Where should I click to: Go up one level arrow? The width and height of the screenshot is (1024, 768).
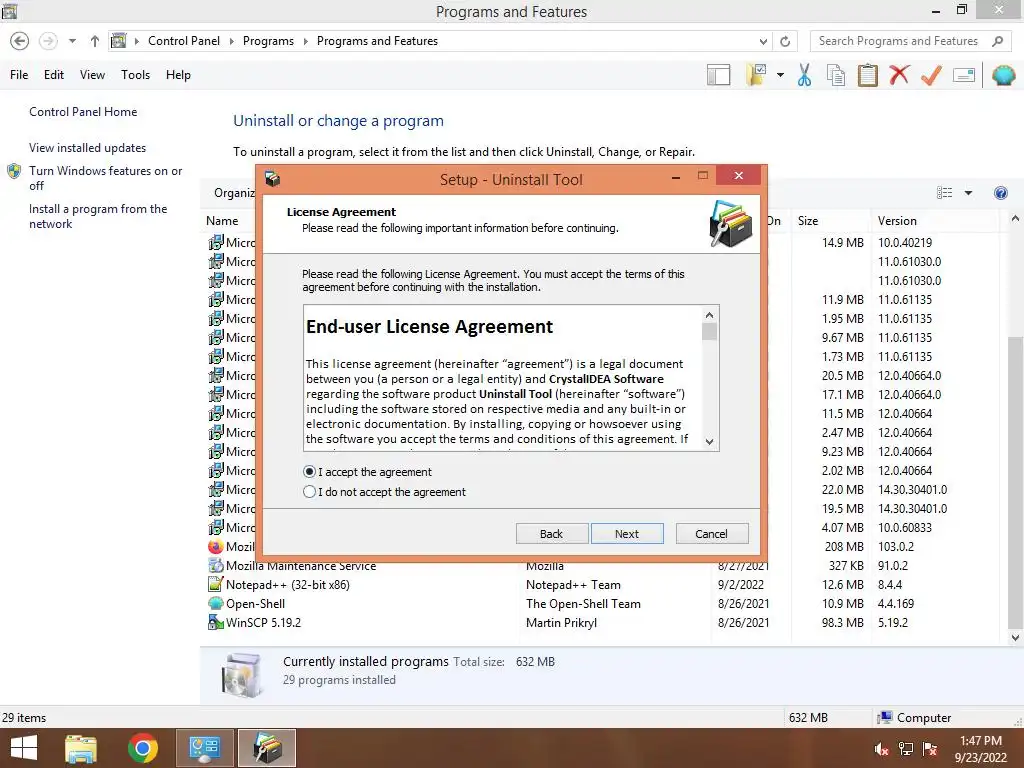click(95, 41)
